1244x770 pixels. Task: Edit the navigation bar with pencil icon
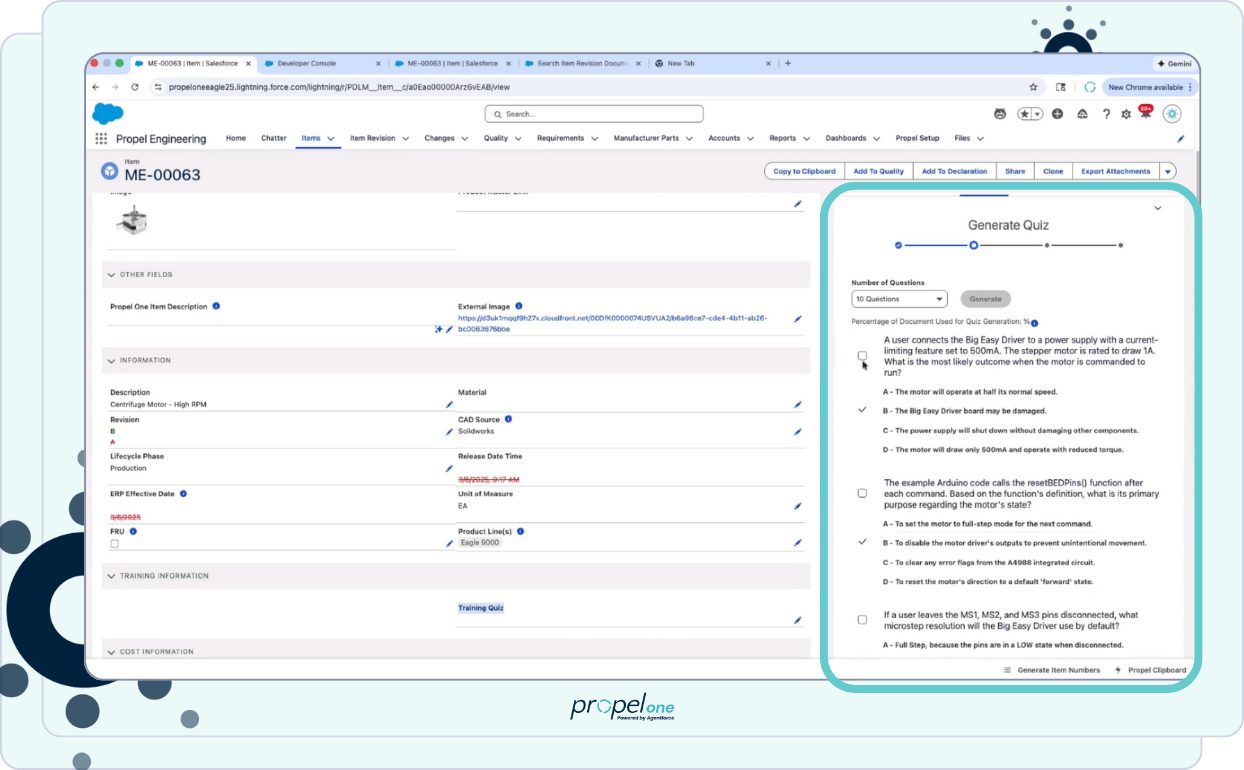tap(1181, 139)
